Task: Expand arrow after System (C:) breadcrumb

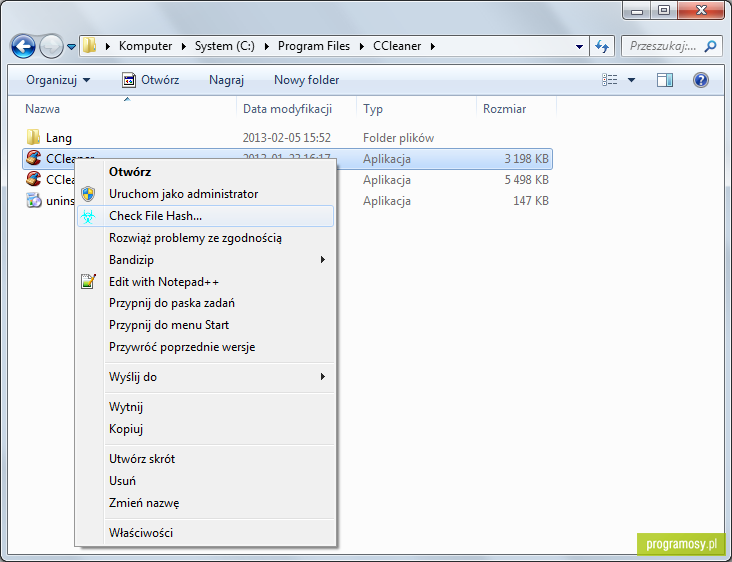Action: [267, 46]
